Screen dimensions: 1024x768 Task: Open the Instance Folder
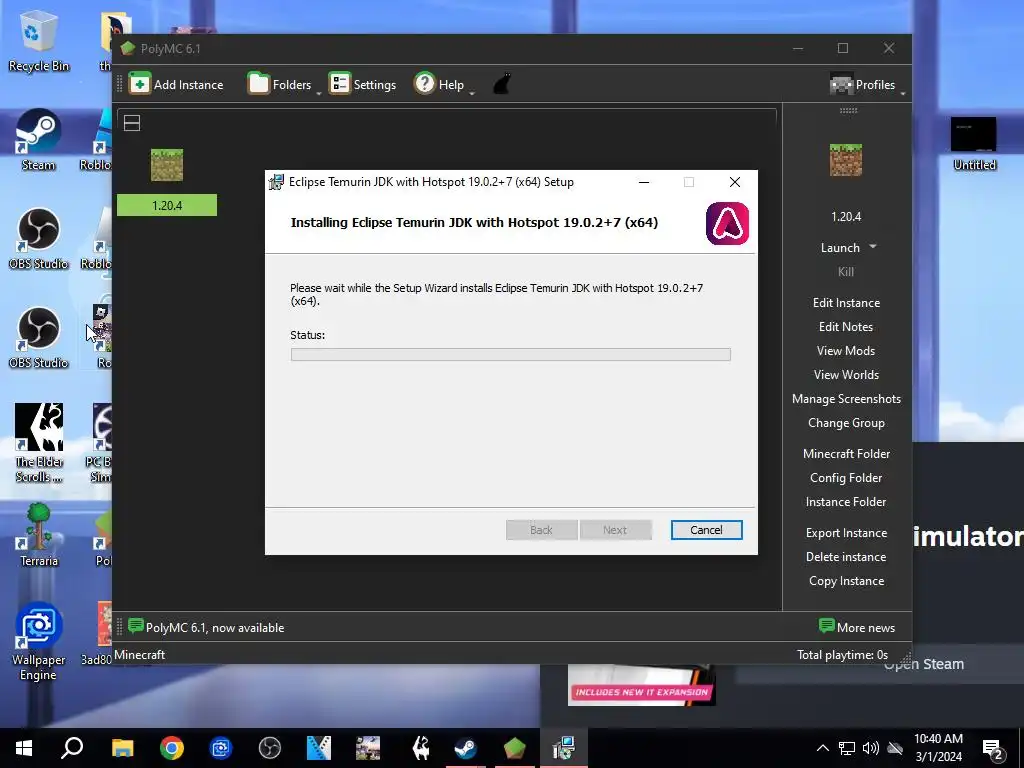tap(846, 502)
